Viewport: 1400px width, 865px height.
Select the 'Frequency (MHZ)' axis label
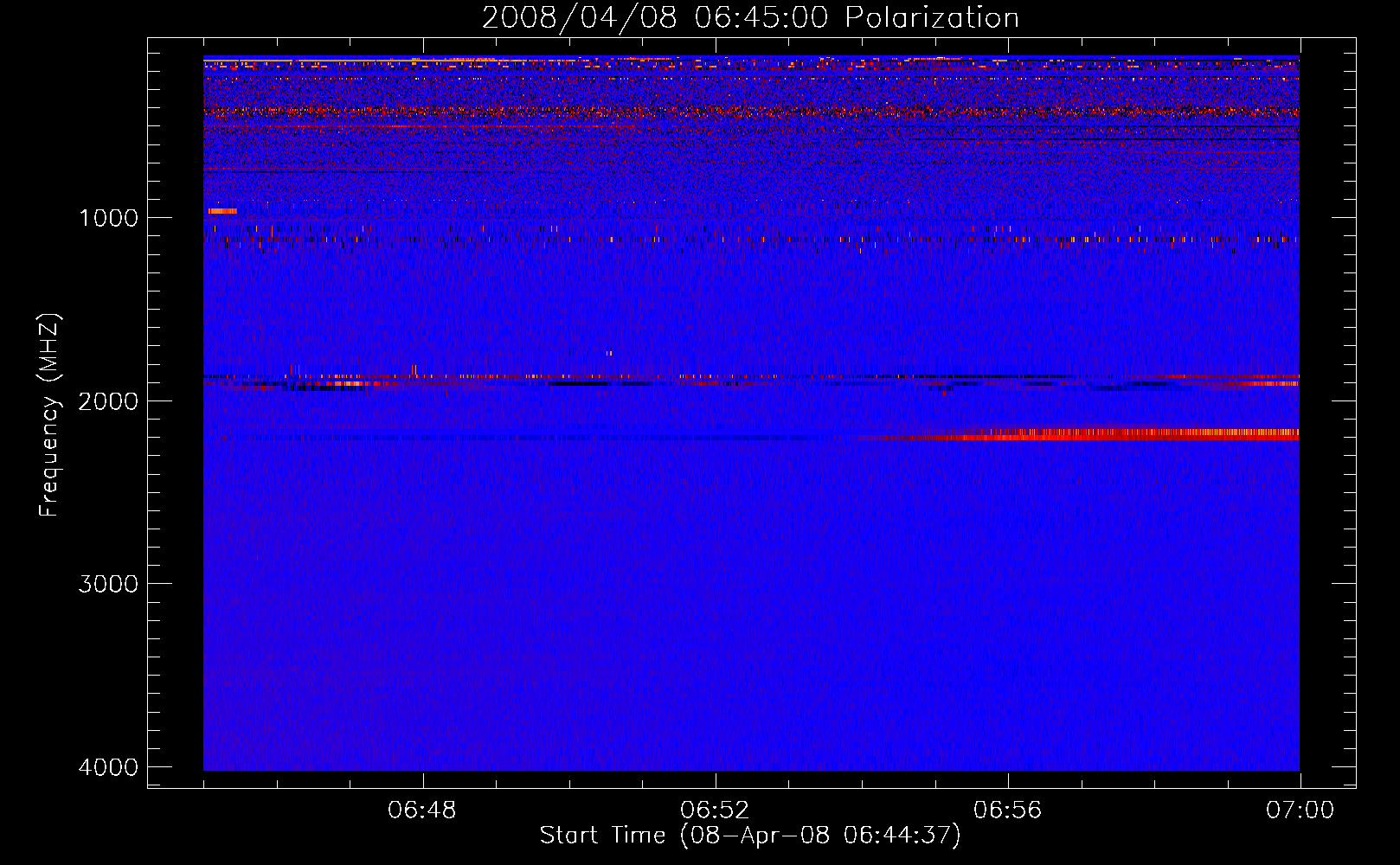(x=50, y=415)
